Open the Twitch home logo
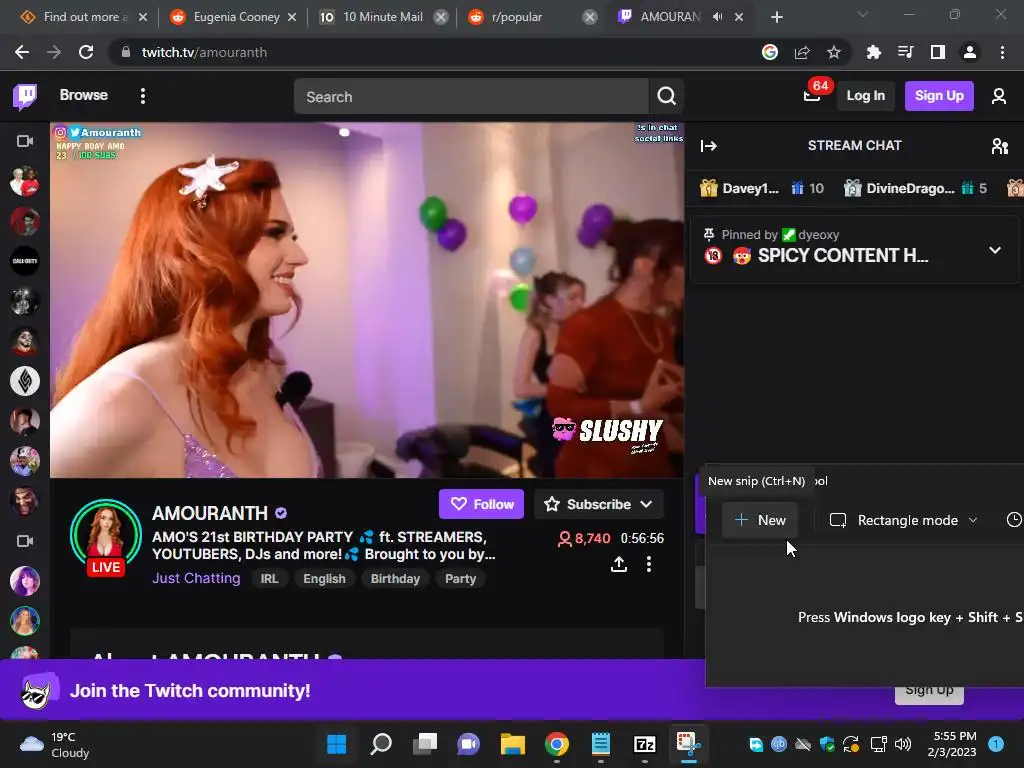Image resolution: width=1024 pixels, height=768 pixels. coord(25,96)
